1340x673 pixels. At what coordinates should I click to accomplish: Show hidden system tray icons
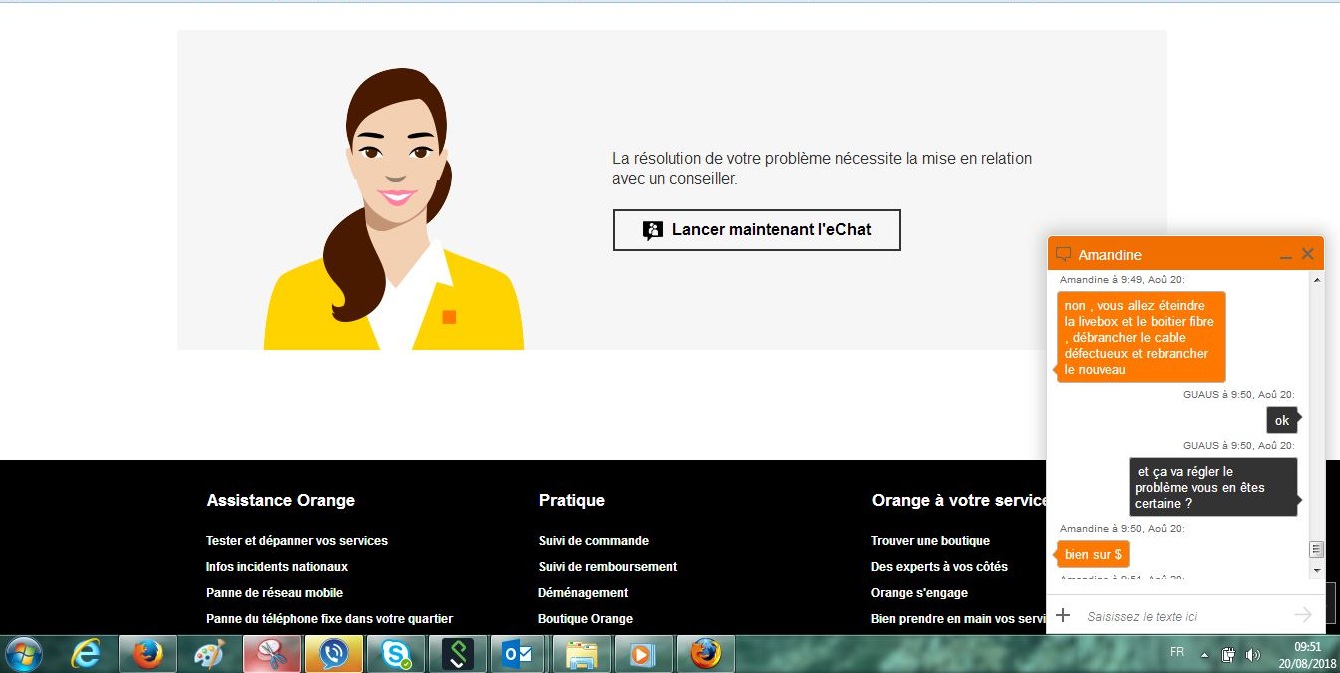pos(1204,655)
